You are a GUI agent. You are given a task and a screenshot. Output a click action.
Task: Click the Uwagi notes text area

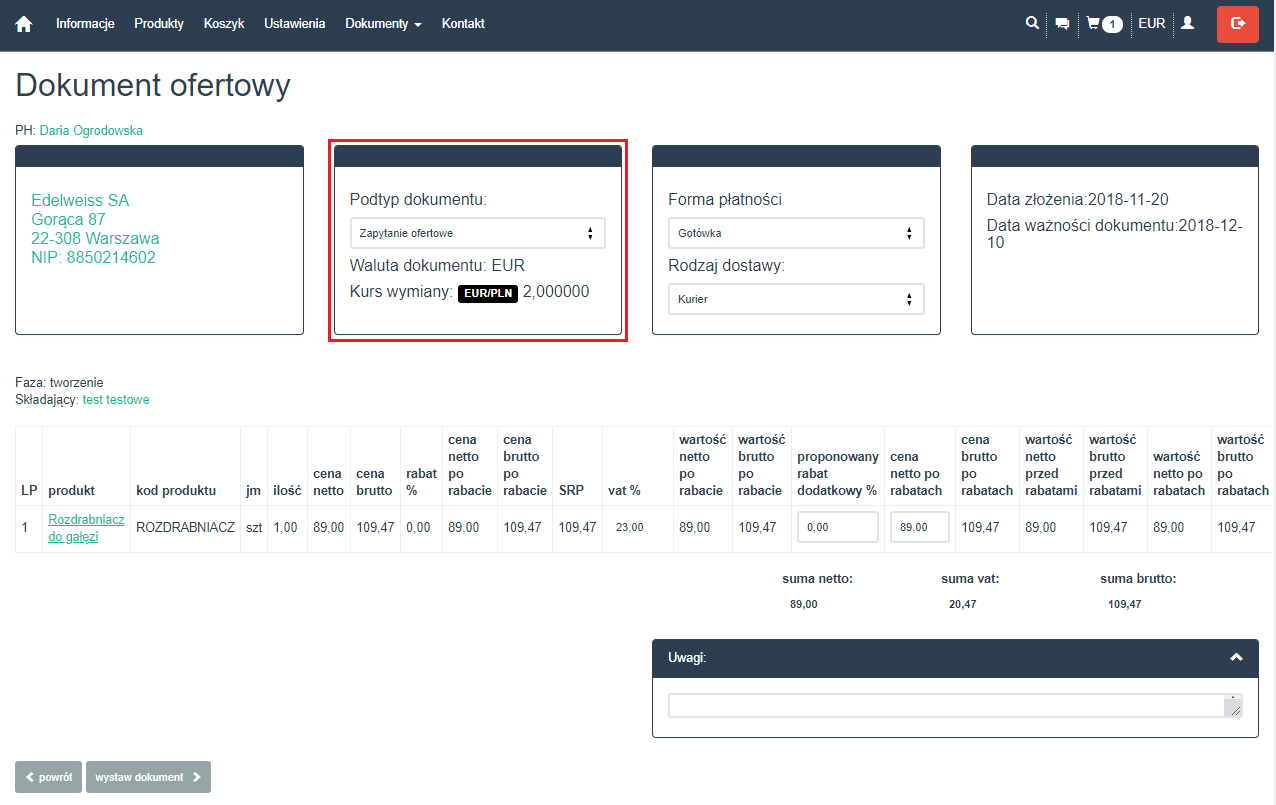pos(946,706)
